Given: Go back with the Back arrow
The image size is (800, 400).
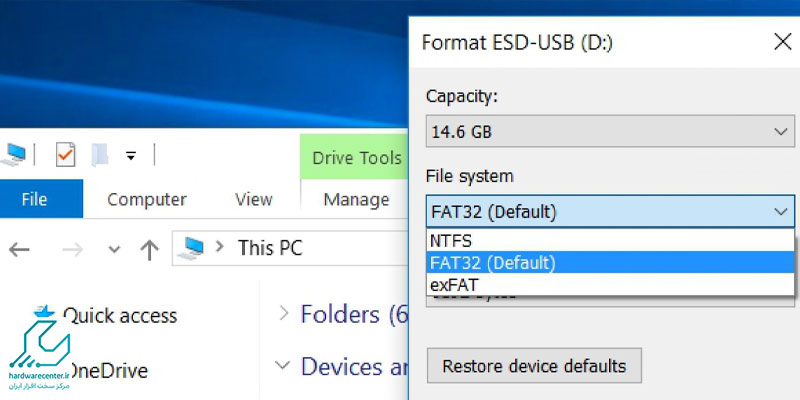Looking at the screenshot, I should coord(19,248).
